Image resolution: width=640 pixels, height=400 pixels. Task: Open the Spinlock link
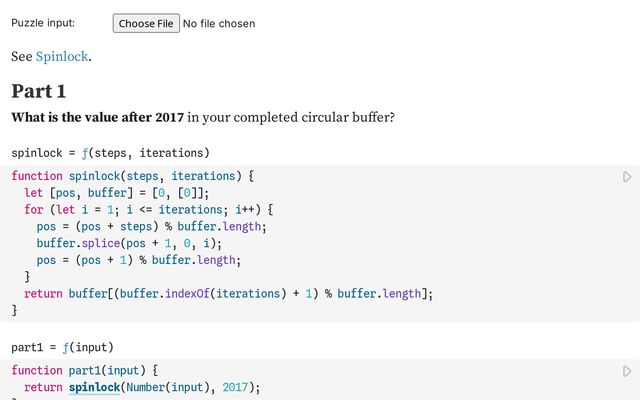(x=62, y=56)
